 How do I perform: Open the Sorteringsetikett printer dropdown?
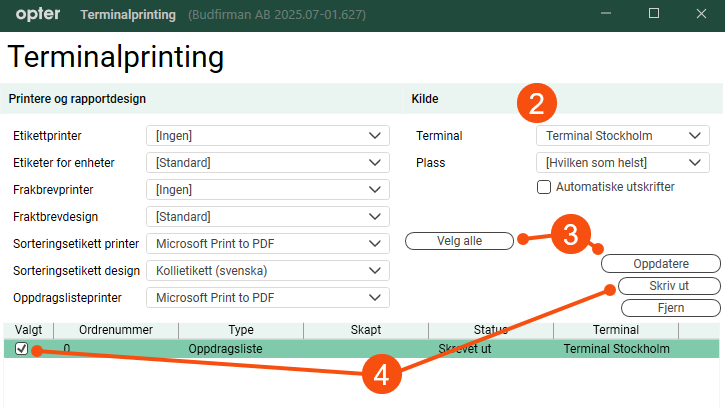click(267, 243)
